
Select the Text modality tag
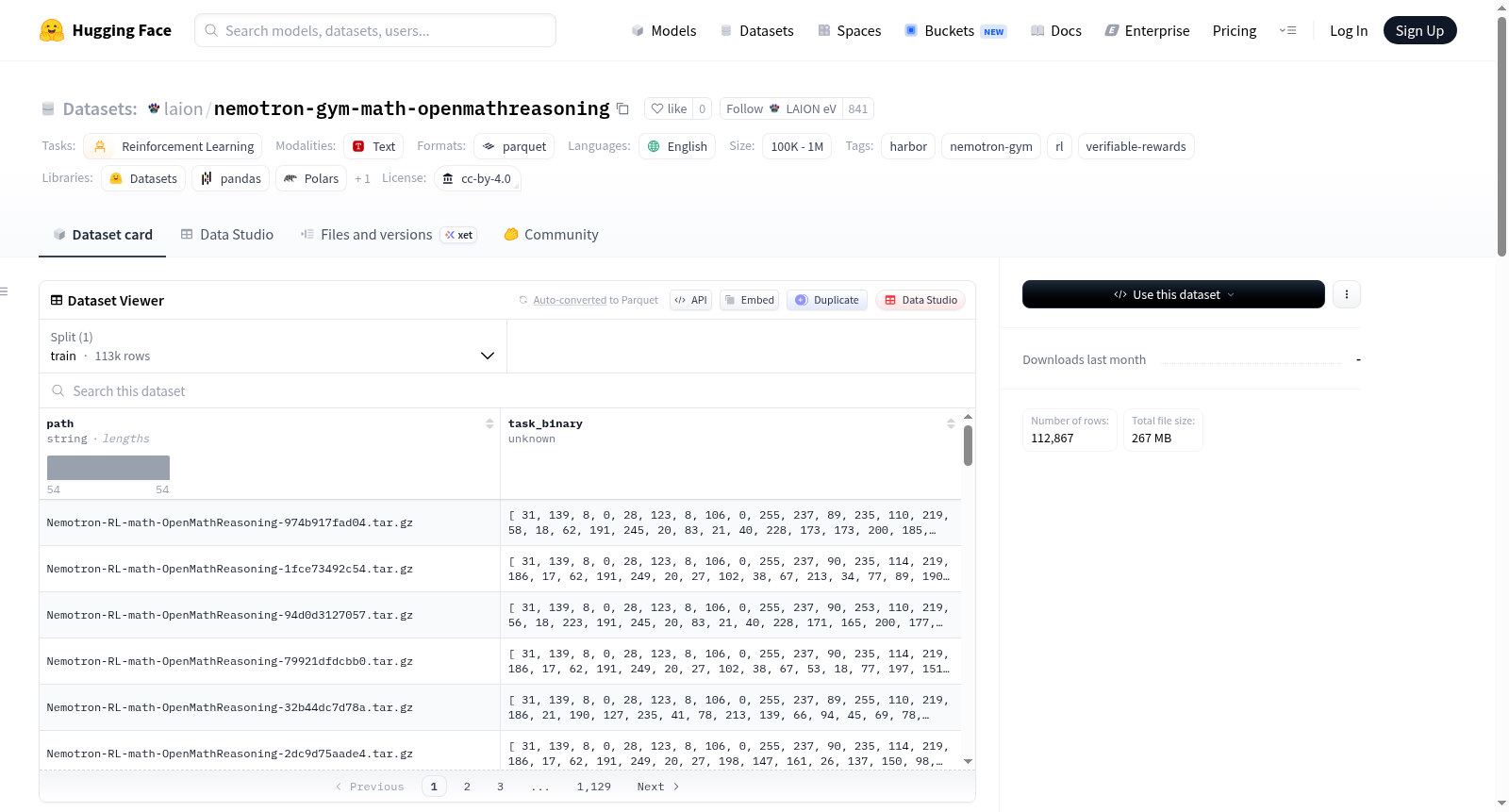click(x=373, y=146)
